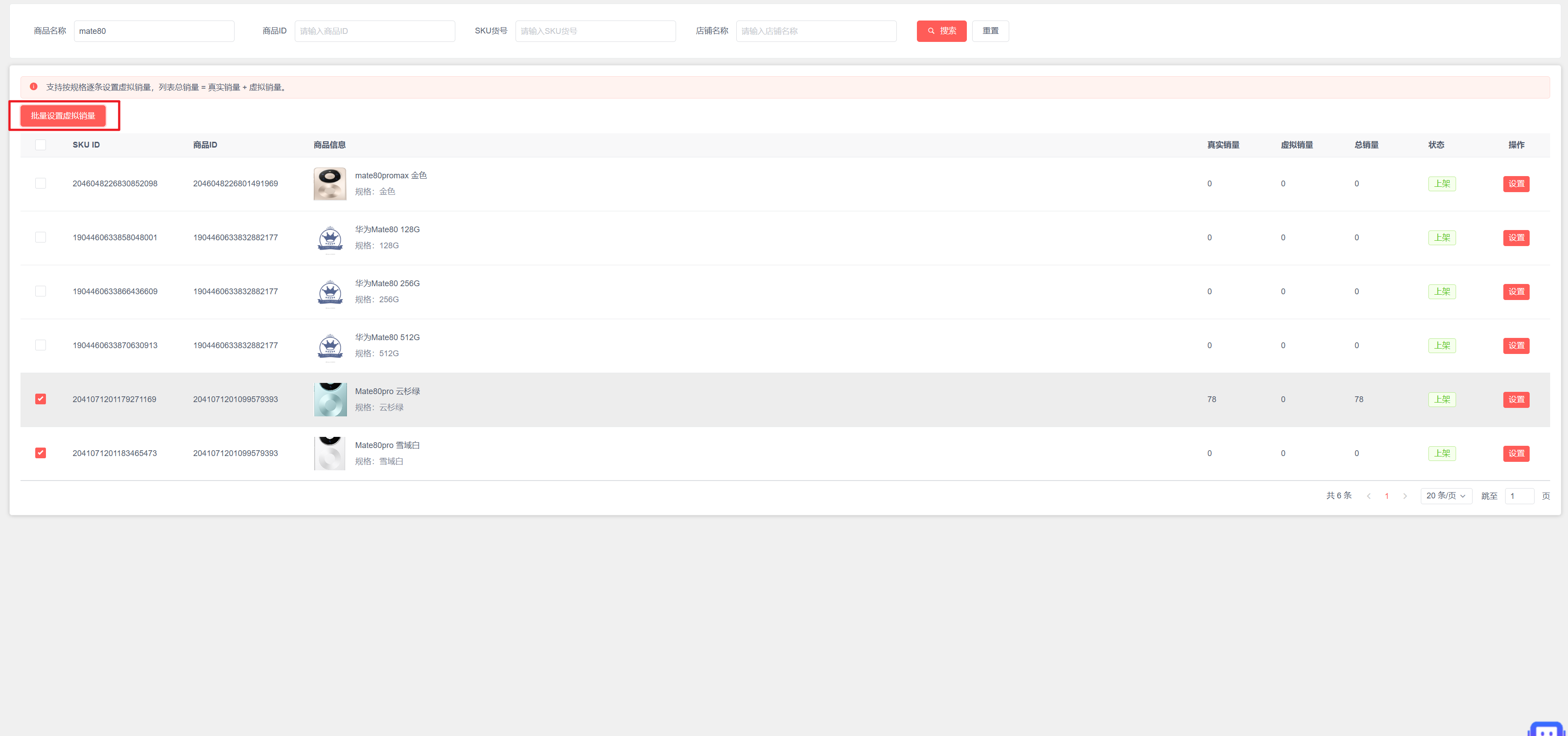
Task: Focus the 跳至 page number input
Action: pos(1519,496)
